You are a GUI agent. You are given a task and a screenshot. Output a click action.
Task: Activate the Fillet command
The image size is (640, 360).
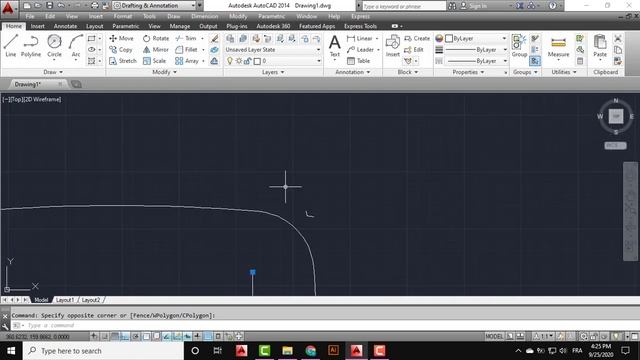coord(187,49)
